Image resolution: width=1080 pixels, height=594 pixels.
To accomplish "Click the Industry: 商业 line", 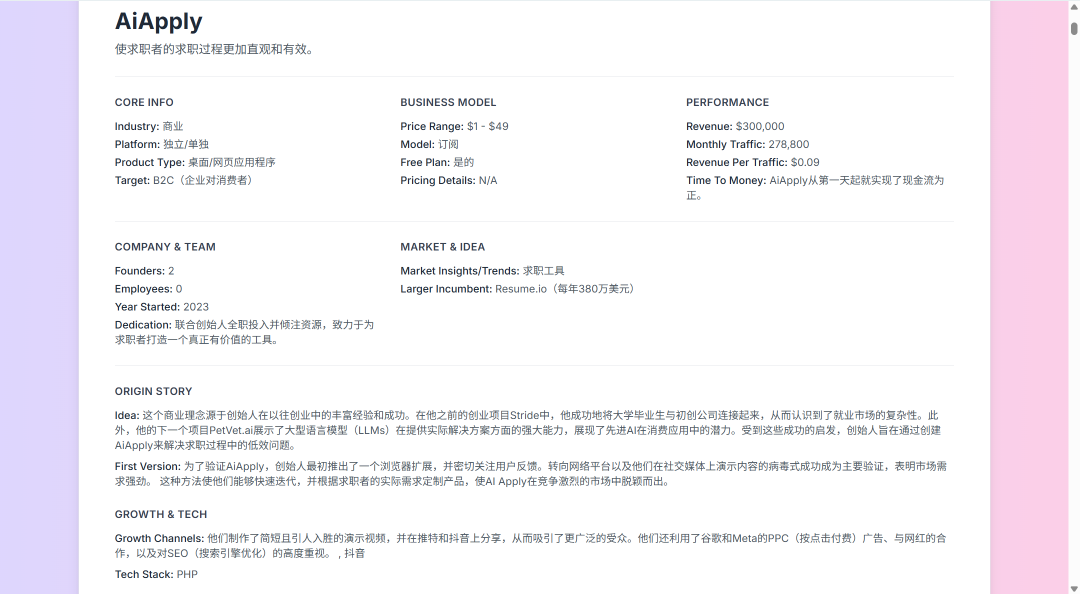I will [x=149, y=126].
